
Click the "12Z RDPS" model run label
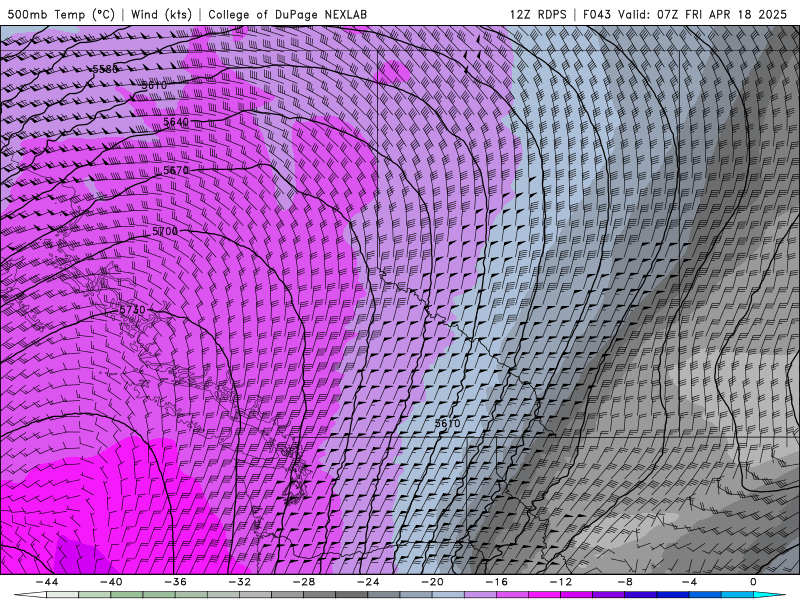pos(538,14)
